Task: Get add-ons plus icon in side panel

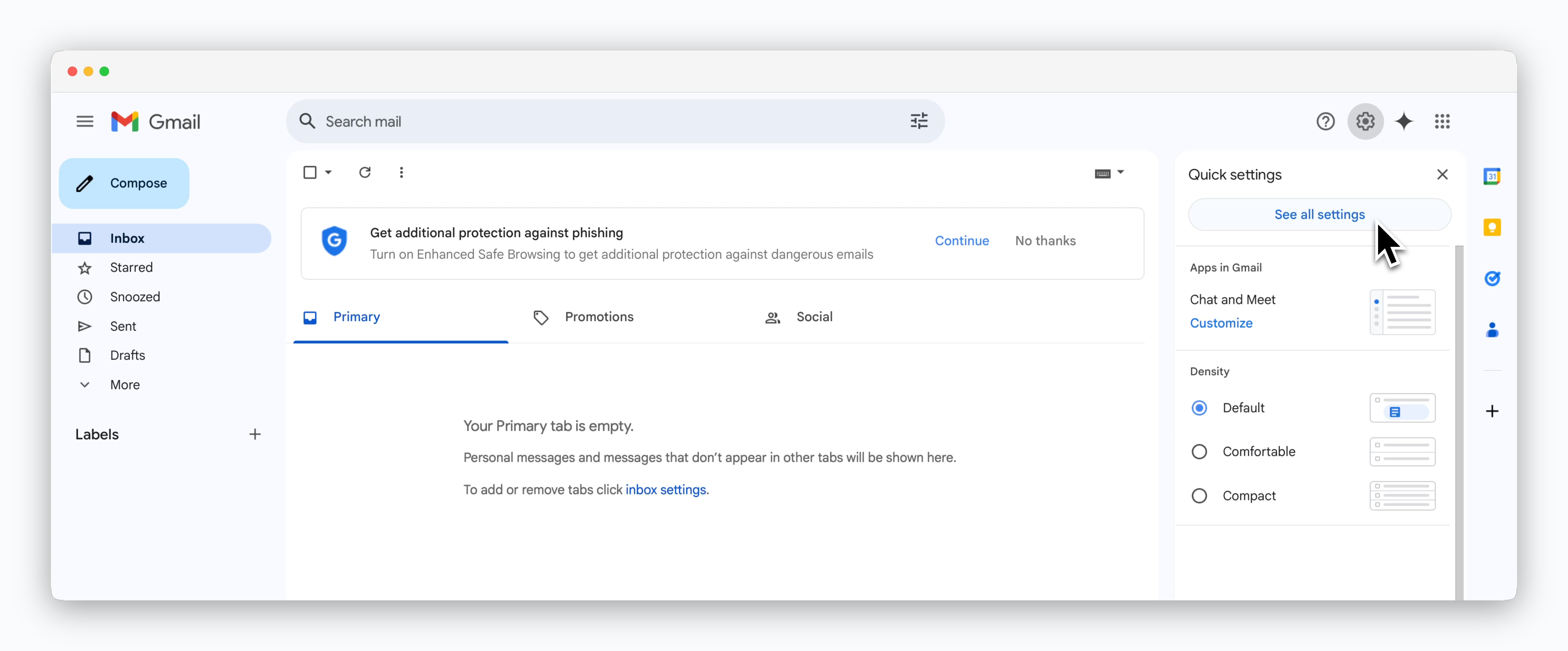Action: coord(1491,411)
